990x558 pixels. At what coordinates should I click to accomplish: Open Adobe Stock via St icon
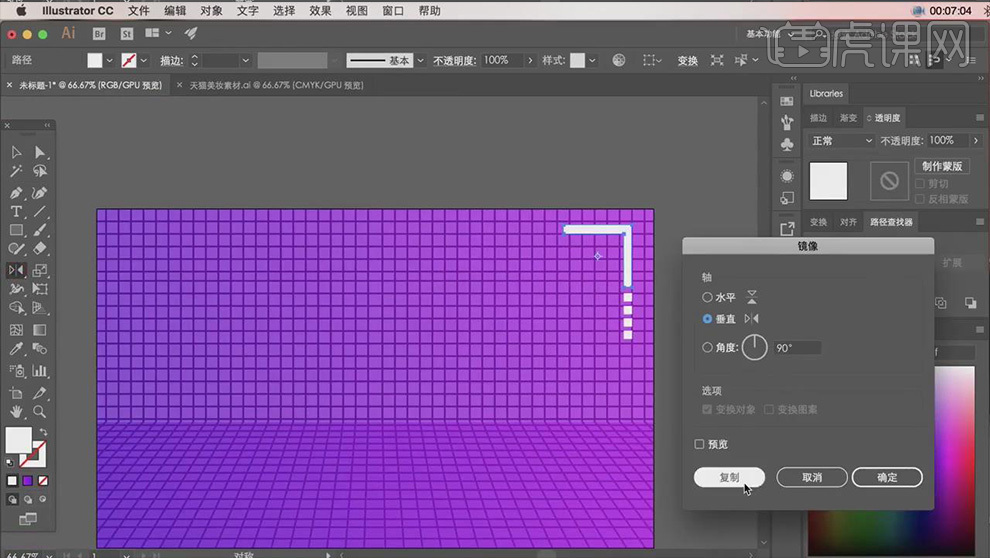127,33
